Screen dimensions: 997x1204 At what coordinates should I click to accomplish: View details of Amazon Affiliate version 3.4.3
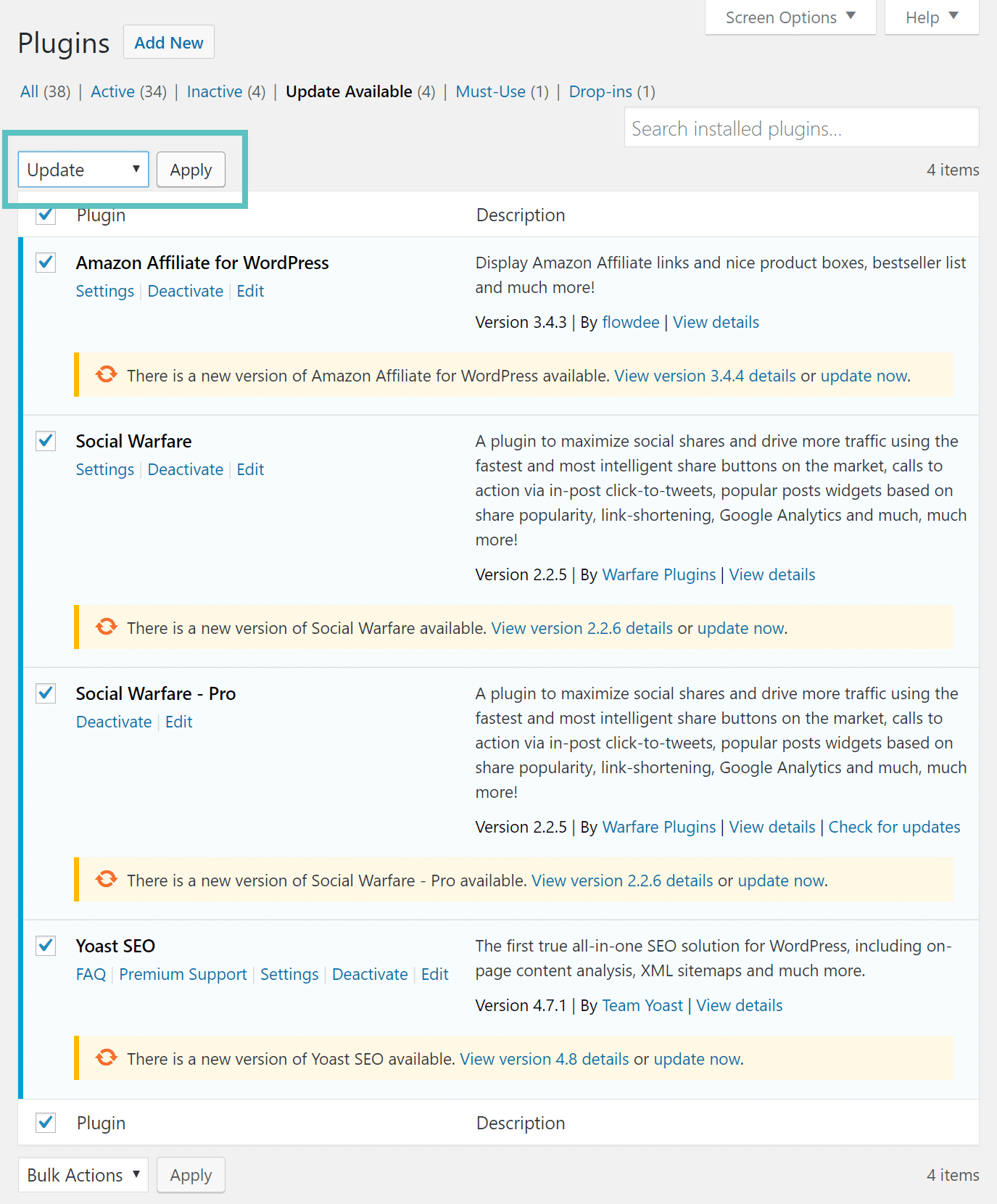pyautogui.click(x=716, y=322)
